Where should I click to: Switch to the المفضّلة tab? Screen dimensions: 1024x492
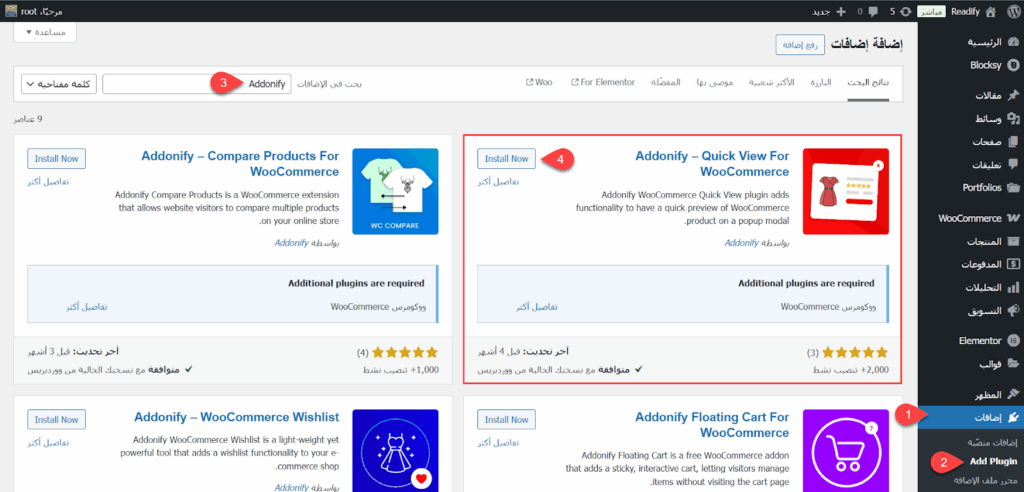coord(665,83)
